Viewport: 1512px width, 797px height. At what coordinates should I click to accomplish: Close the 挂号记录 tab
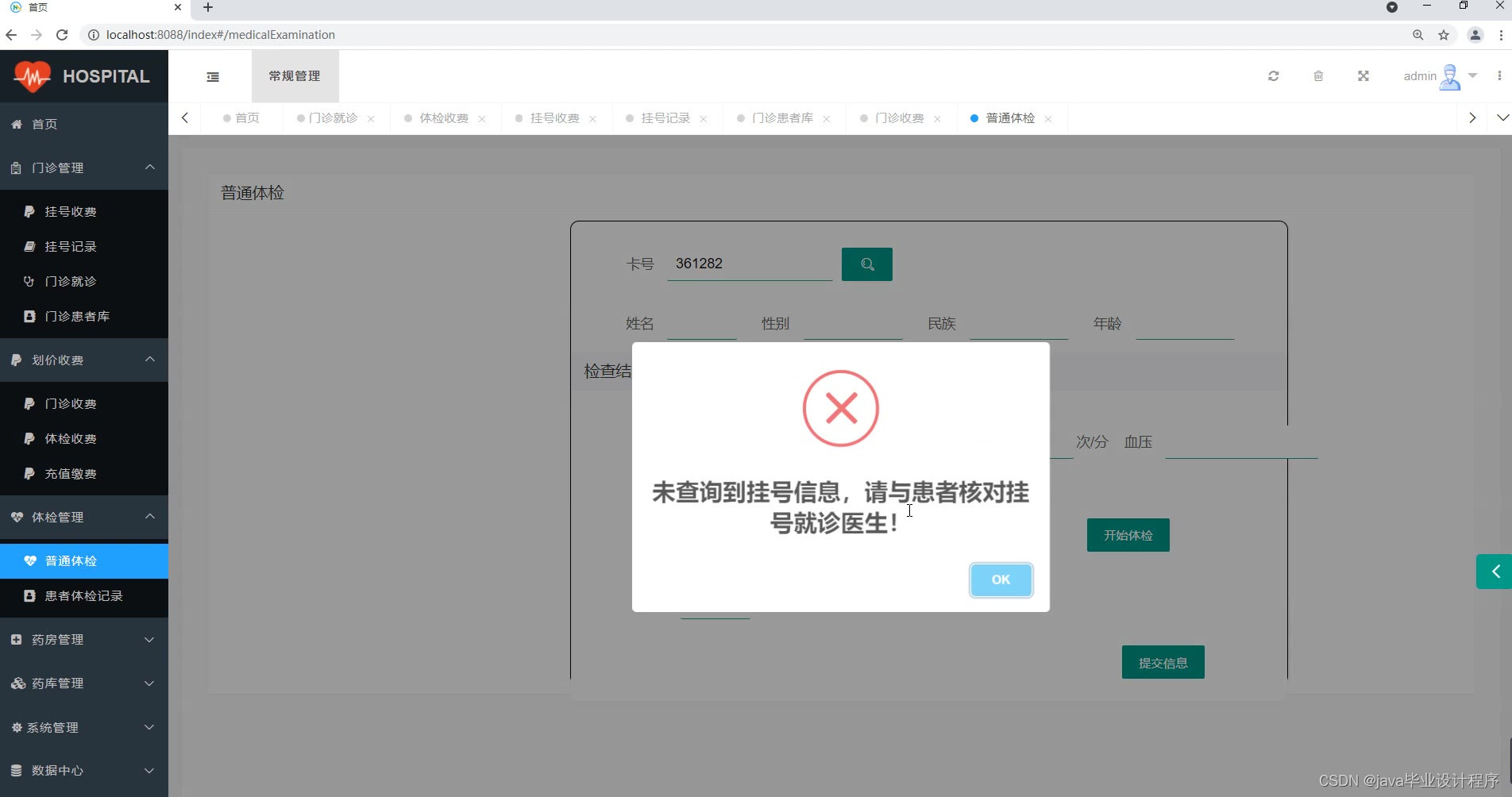point(704,119)
